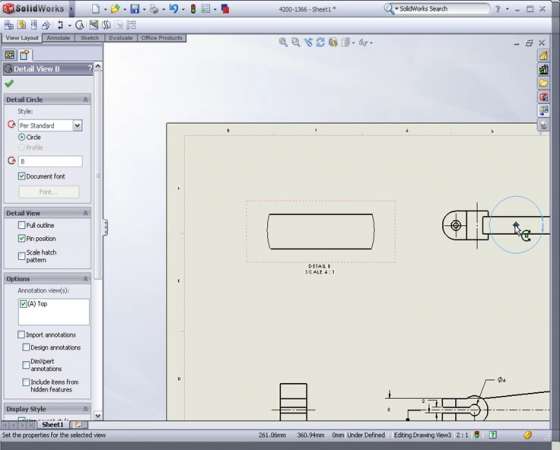Check Include items from hidden features

click(x=26, y=382)
